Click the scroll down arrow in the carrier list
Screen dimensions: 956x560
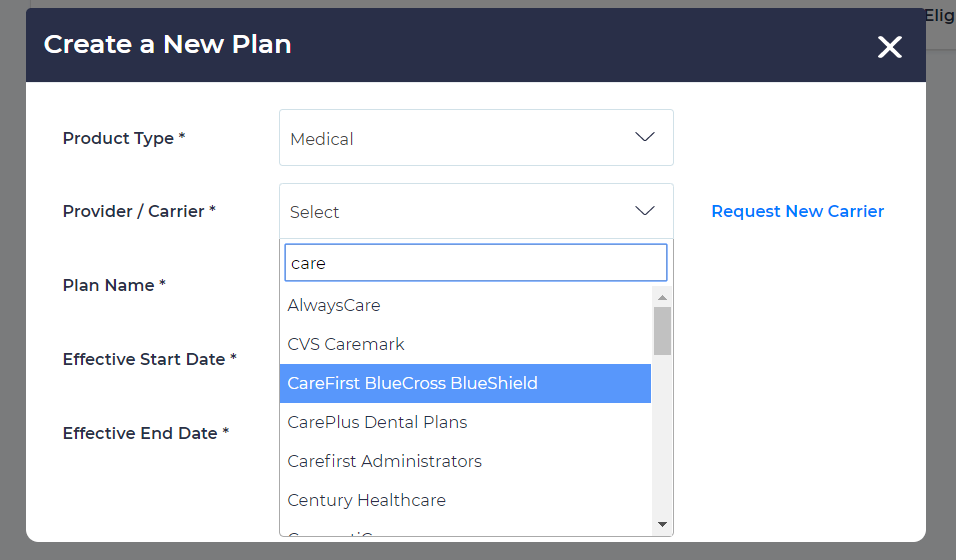point(662,524)
